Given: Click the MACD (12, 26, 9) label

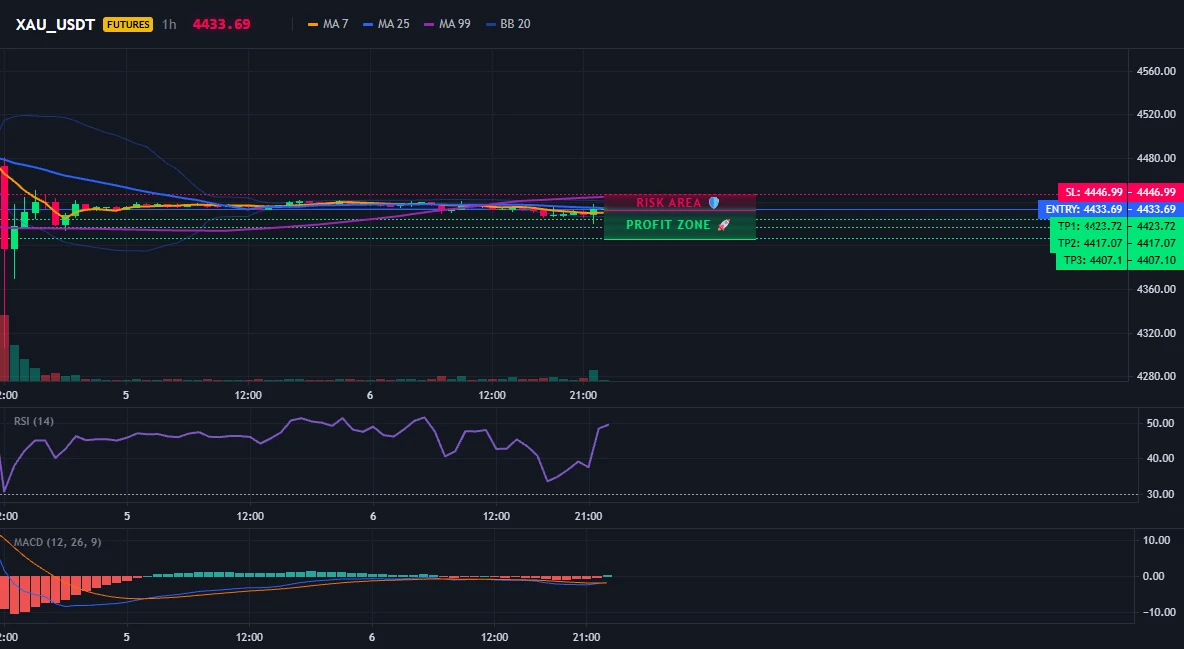Looking at the screenshot, I should [x=57, y=542].
